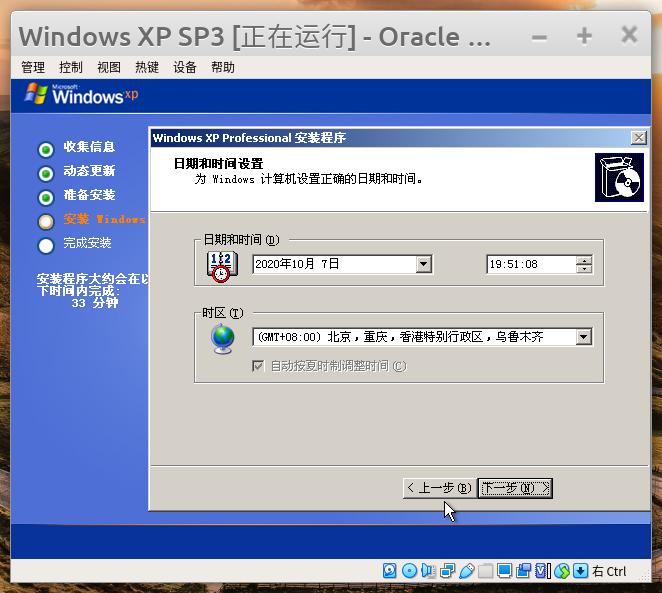The width and height of the screenshot is (662, 593).
Task: Click the 下一步(N) next button
Action: coord(515,488)
